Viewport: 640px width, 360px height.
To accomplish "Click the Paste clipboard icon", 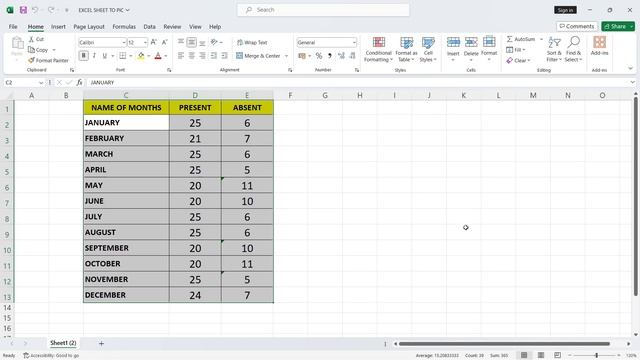I will pyautogui.click(x=17, y=43).
